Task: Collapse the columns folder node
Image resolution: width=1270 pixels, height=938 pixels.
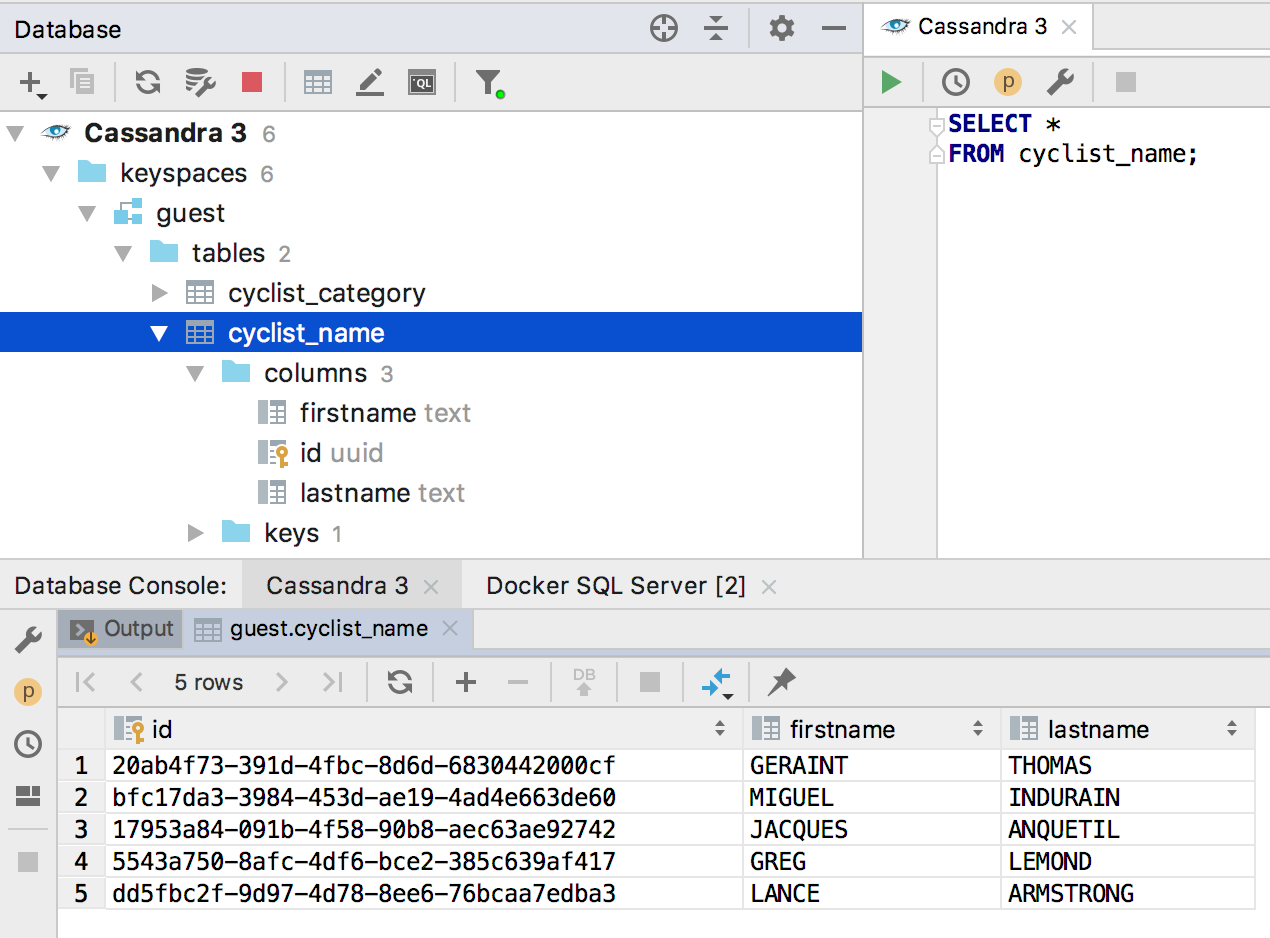Action: (195, 373)
